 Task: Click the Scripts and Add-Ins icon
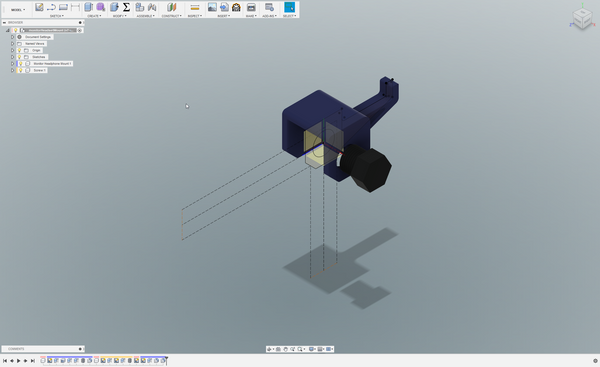[269, 7]
